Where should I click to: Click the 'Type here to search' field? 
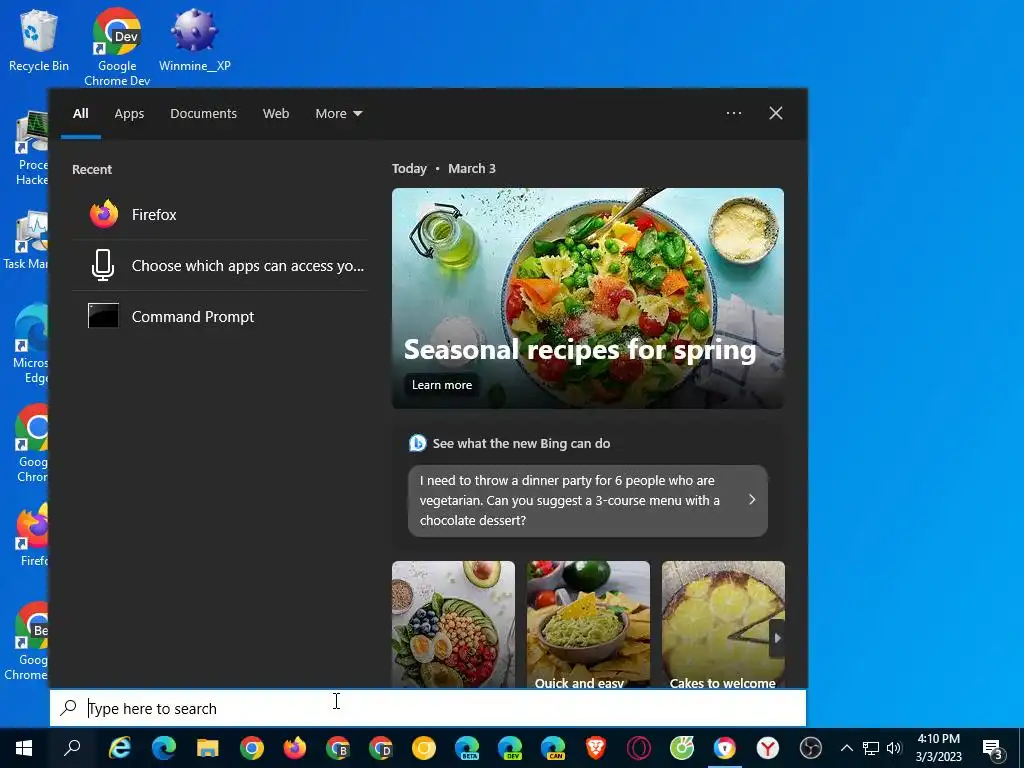coord(428,708)
